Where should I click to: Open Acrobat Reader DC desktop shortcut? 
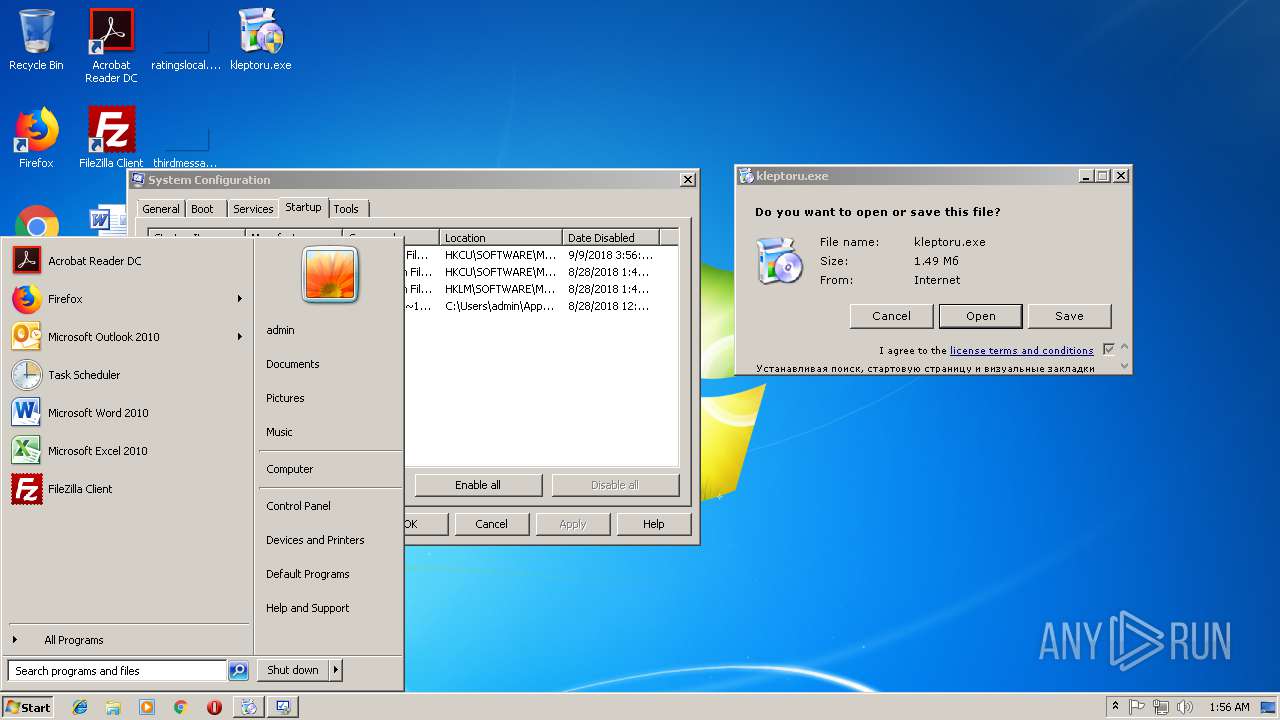click(x=111, y=46)
